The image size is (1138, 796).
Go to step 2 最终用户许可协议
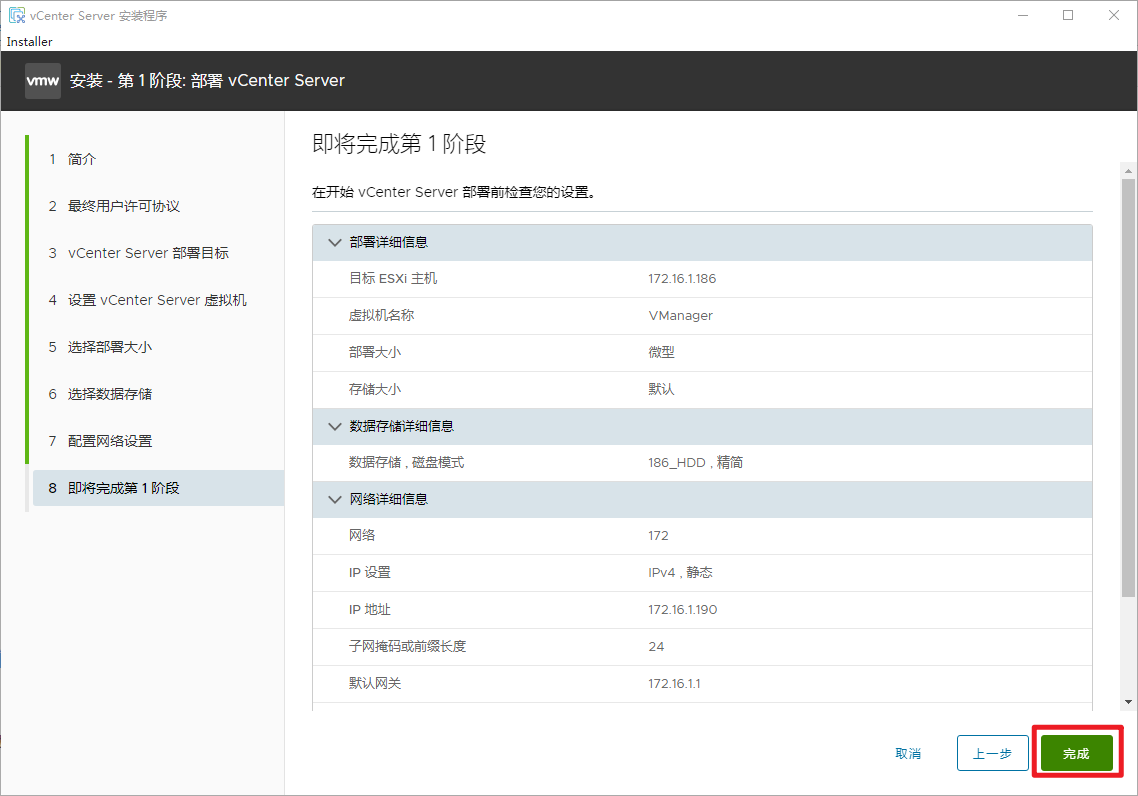pos(123,206)
